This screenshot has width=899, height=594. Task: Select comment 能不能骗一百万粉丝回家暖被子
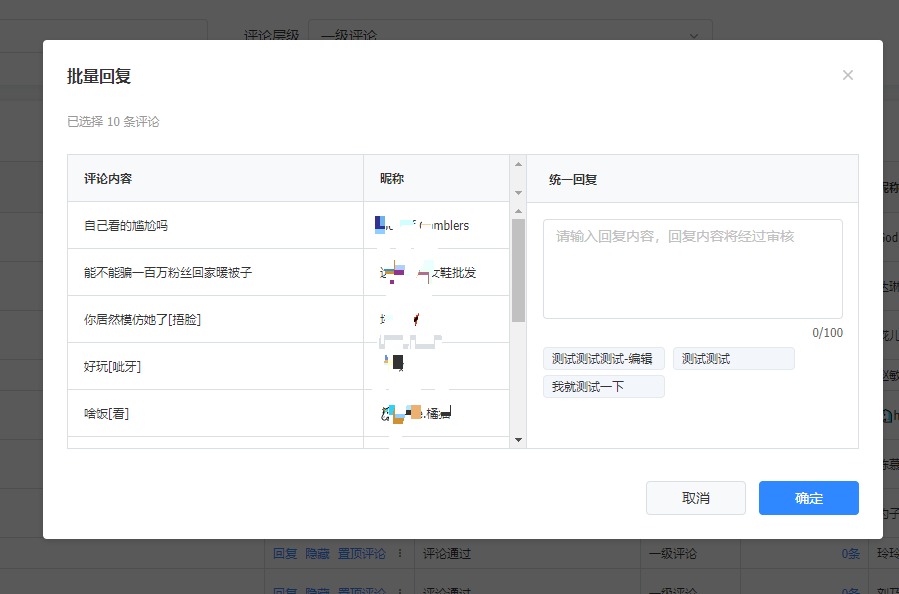168,272
